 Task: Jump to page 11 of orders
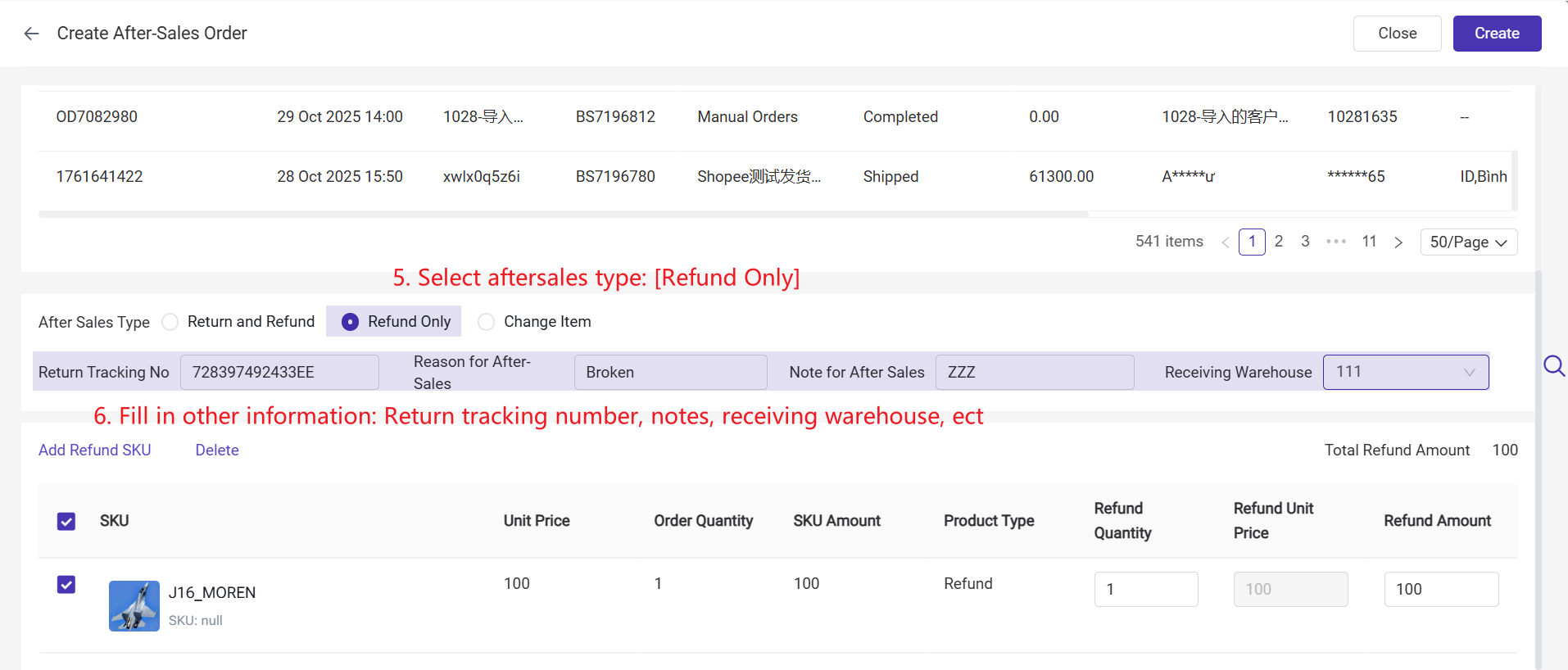click(x=1369, y=242)
